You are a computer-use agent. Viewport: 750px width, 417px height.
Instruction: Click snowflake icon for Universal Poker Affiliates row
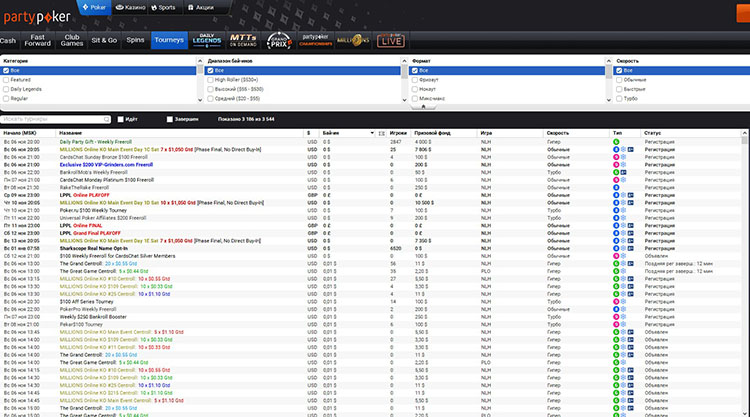[x=623, y=218]
